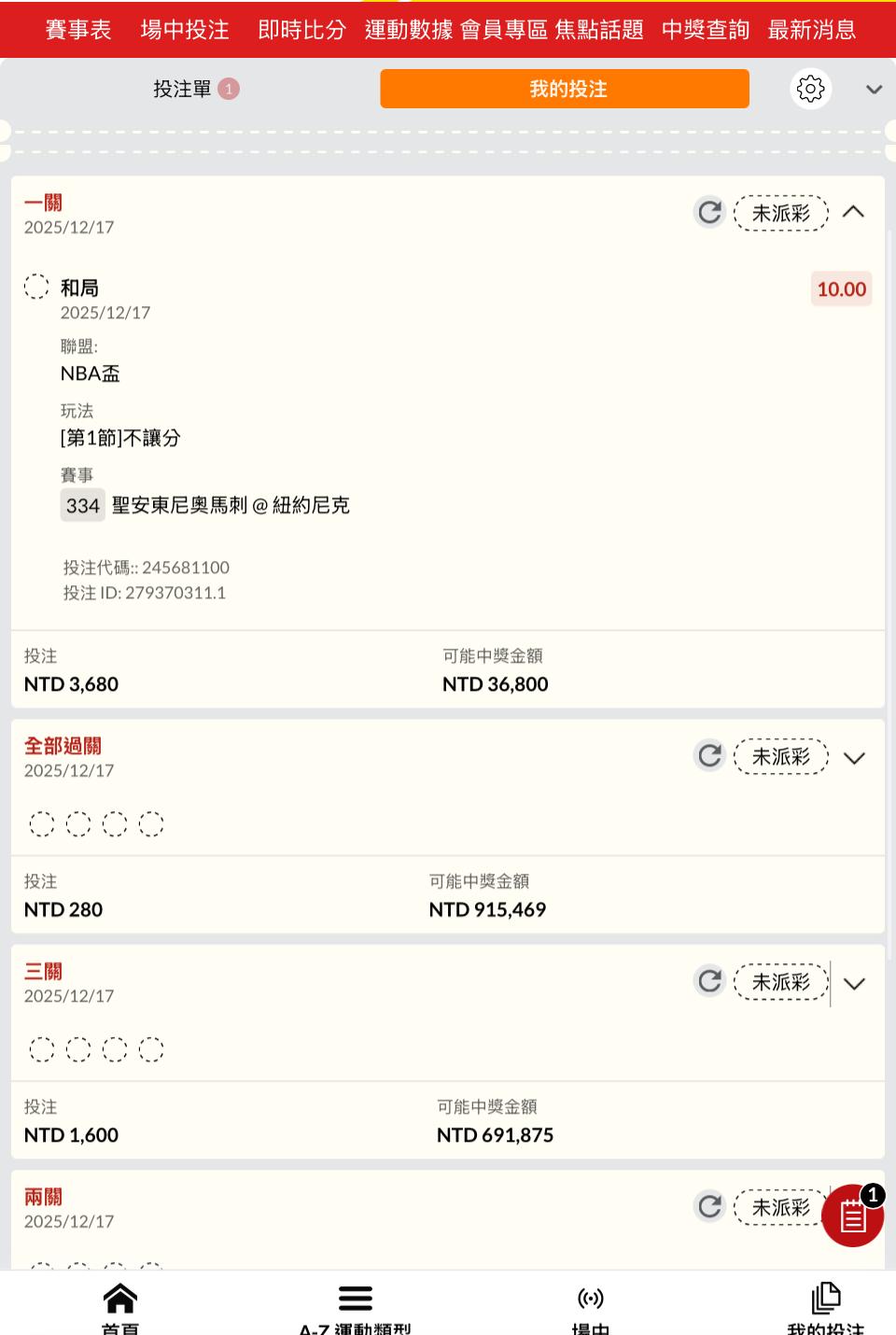This screenshot has width=896, height=1335.
Task: Open the floating red bet slip icon
Action: click(852, 1216)
